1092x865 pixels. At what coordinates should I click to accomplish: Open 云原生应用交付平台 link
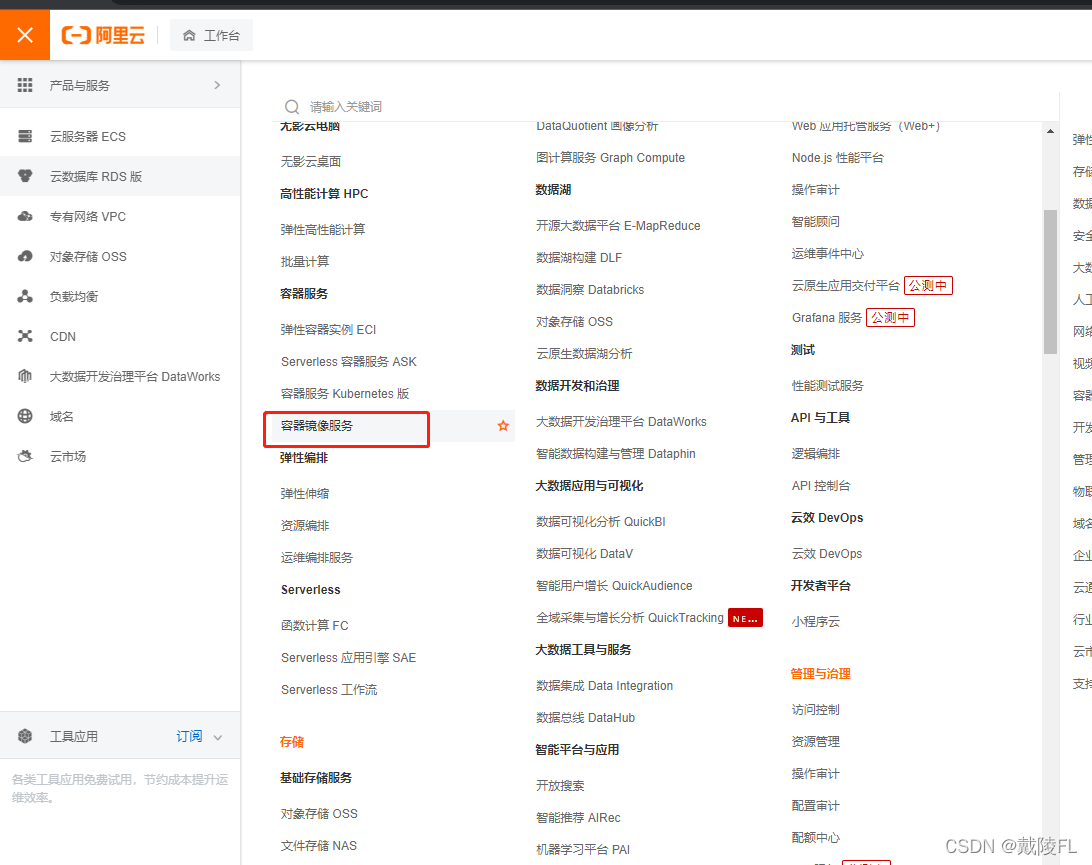(845, 286)
